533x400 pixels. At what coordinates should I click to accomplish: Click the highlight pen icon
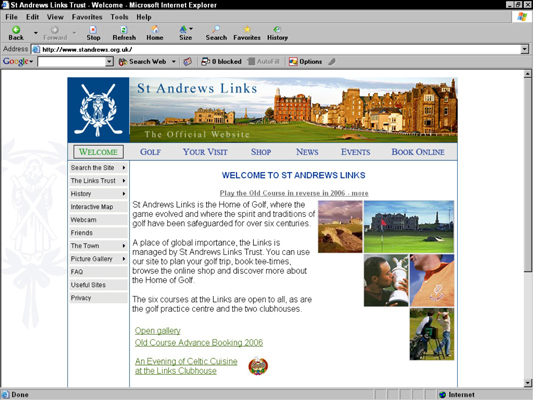click(332, 62)
